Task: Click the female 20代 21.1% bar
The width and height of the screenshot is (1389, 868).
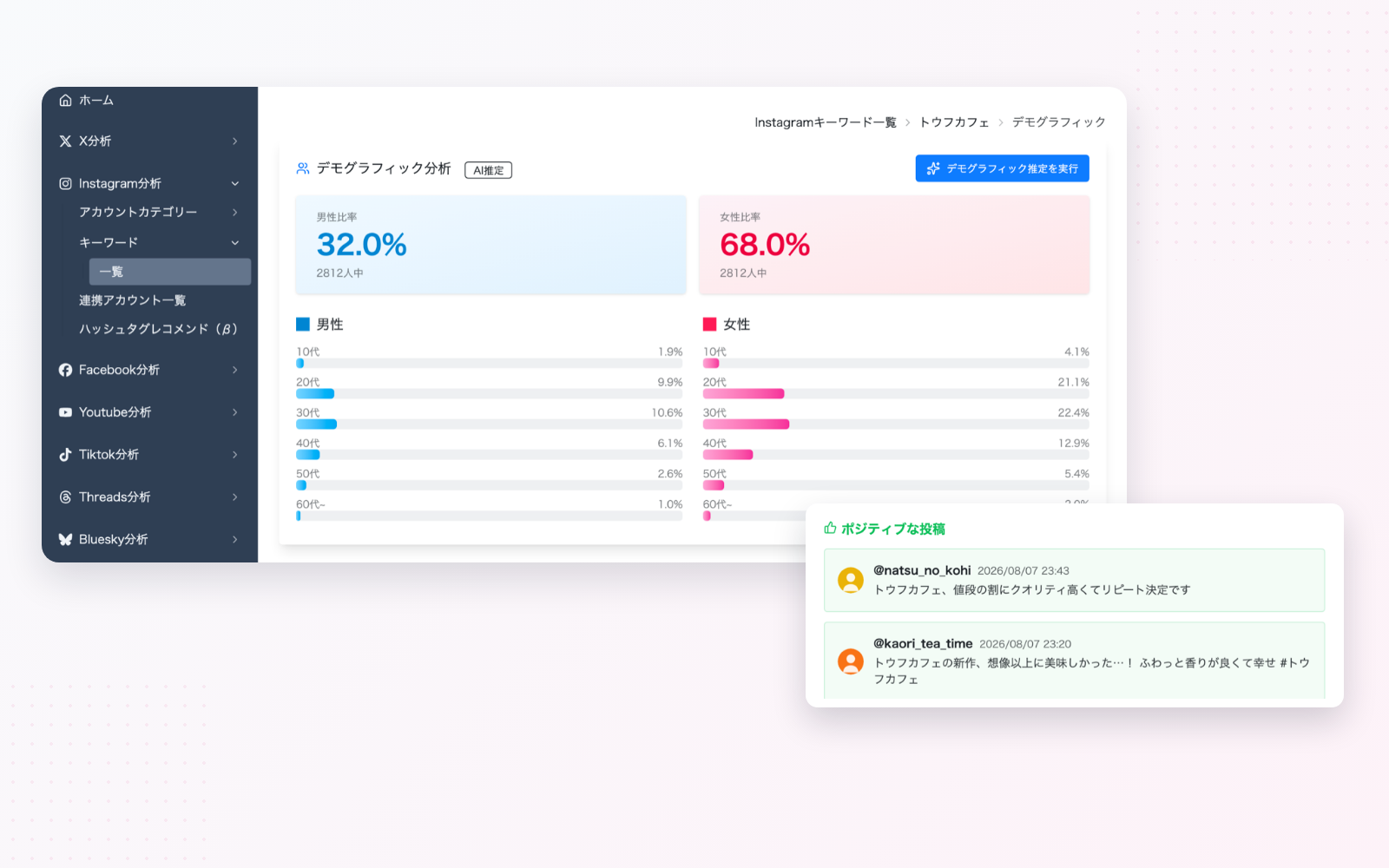Action: pyautogui.click(x=743, y=394)
